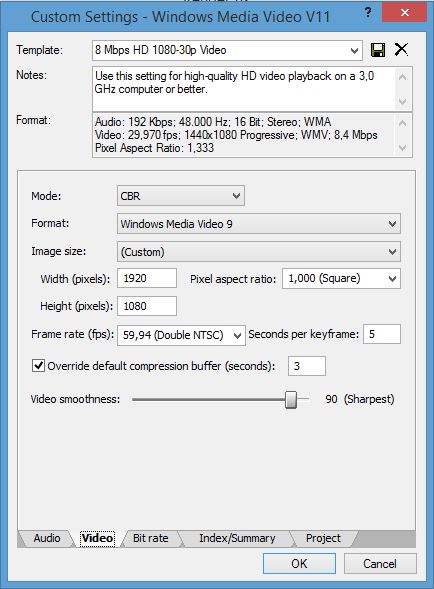
Task: Click the help question mark in title bar
Action: pos(368,13)
